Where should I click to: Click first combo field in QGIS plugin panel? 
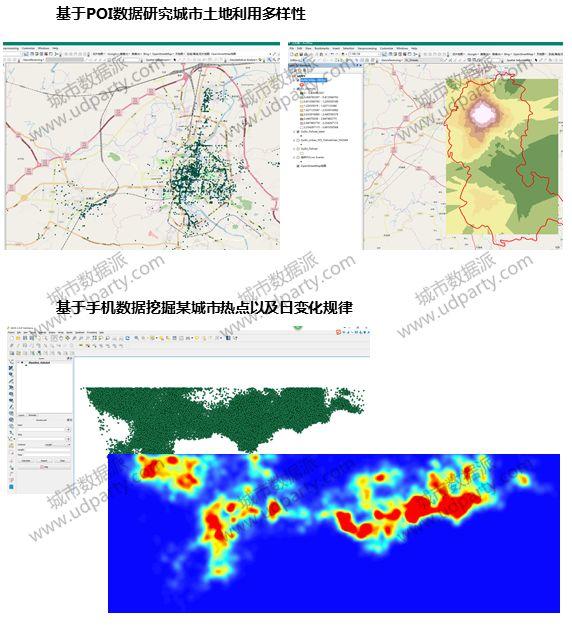41,430
